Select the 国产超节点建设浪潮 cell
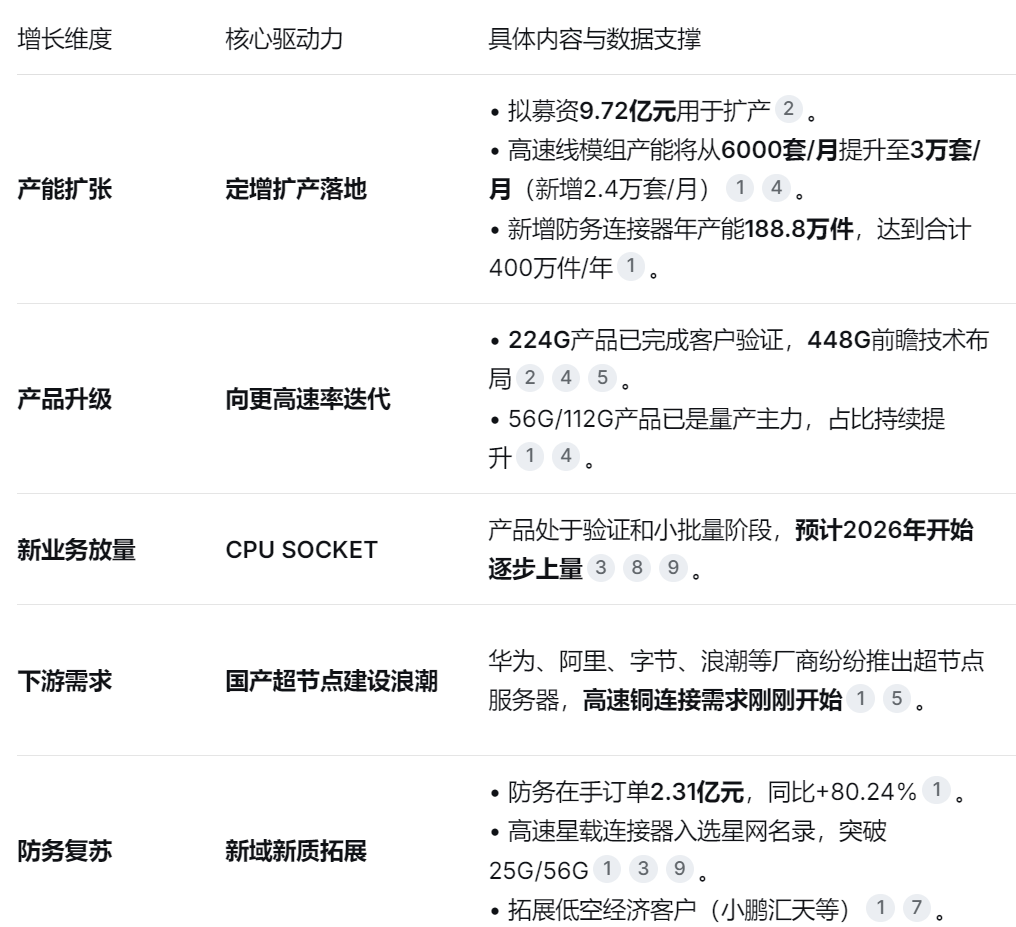1016x927 pixels. (x=331, y=681)
